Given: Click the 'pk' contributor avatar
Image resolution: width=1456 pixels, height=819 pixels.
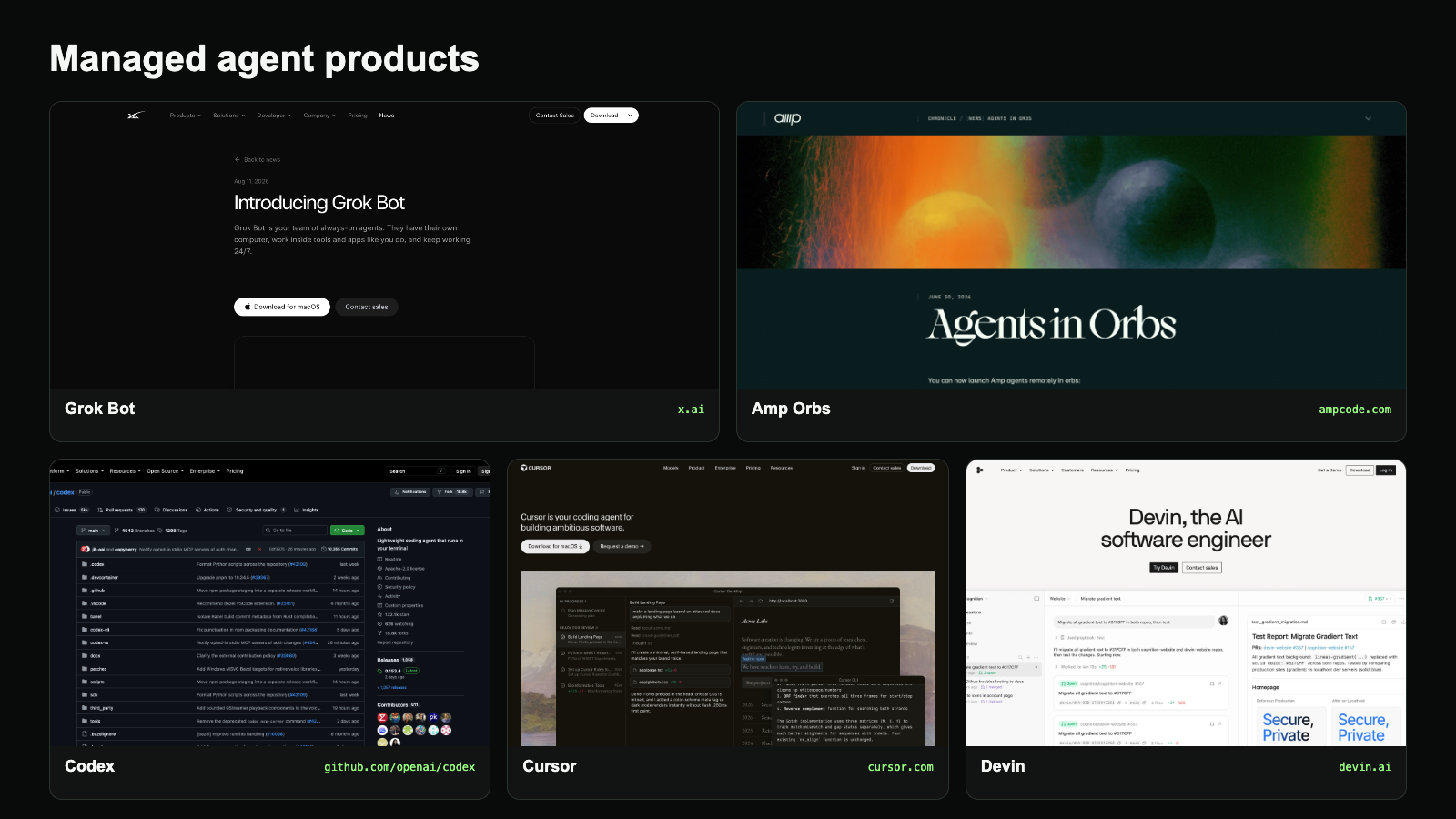Looking at the screenshot, I should [433, 717].
